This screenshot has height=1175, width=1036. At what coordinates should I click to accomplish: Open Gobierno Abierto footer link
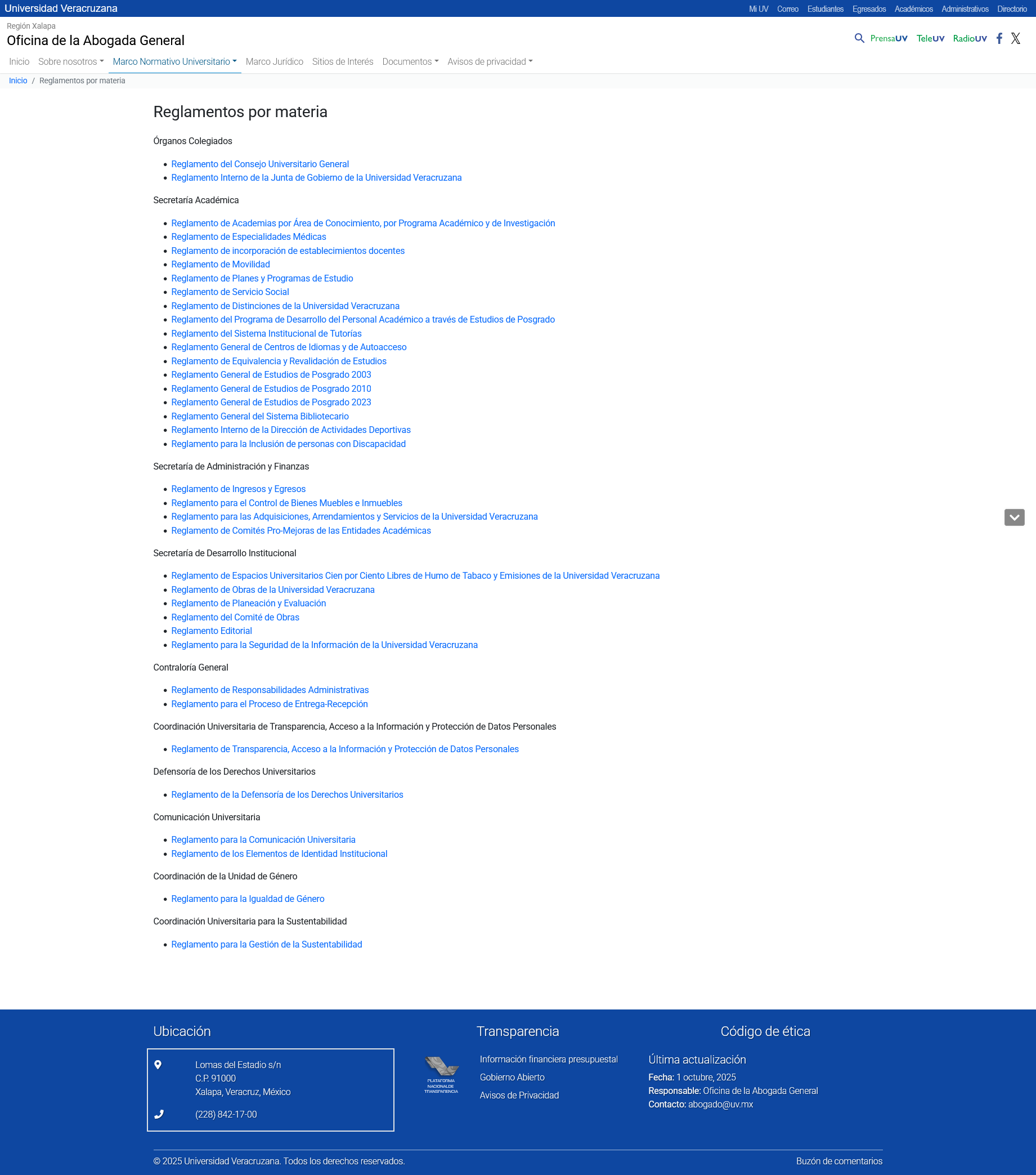tap(512, 1076)
